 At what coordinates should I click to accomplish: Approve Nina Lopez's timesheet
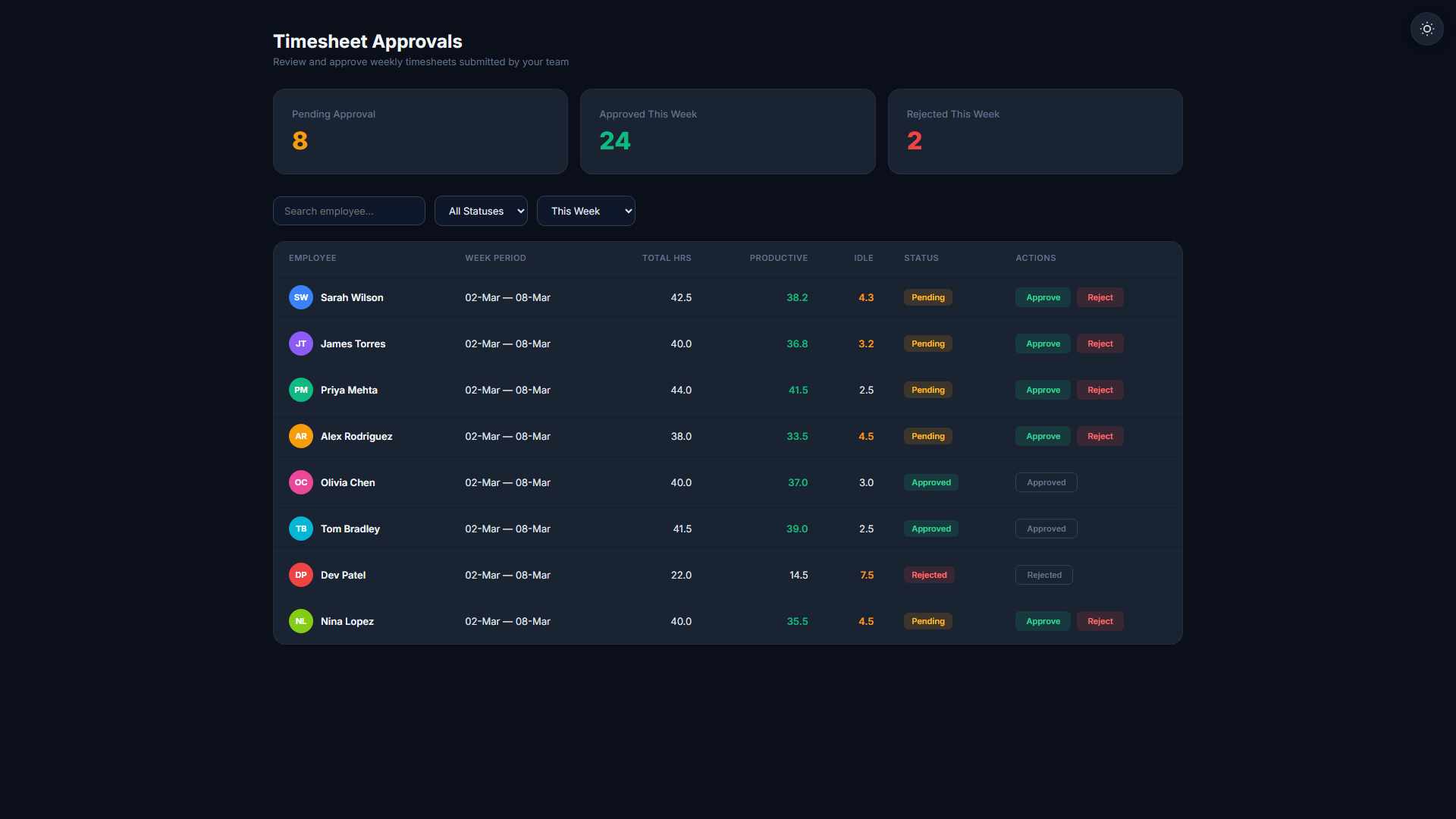(1043, 621)
